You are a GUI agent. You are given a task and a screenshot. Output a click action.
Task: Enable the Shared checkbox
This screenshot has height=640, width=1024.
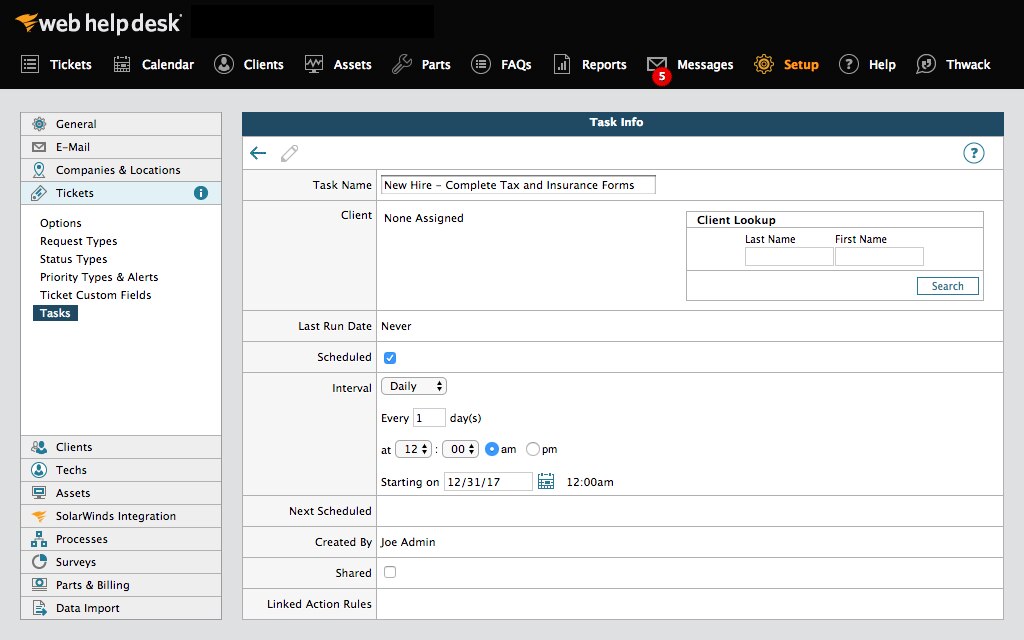(x=389, y=572)
